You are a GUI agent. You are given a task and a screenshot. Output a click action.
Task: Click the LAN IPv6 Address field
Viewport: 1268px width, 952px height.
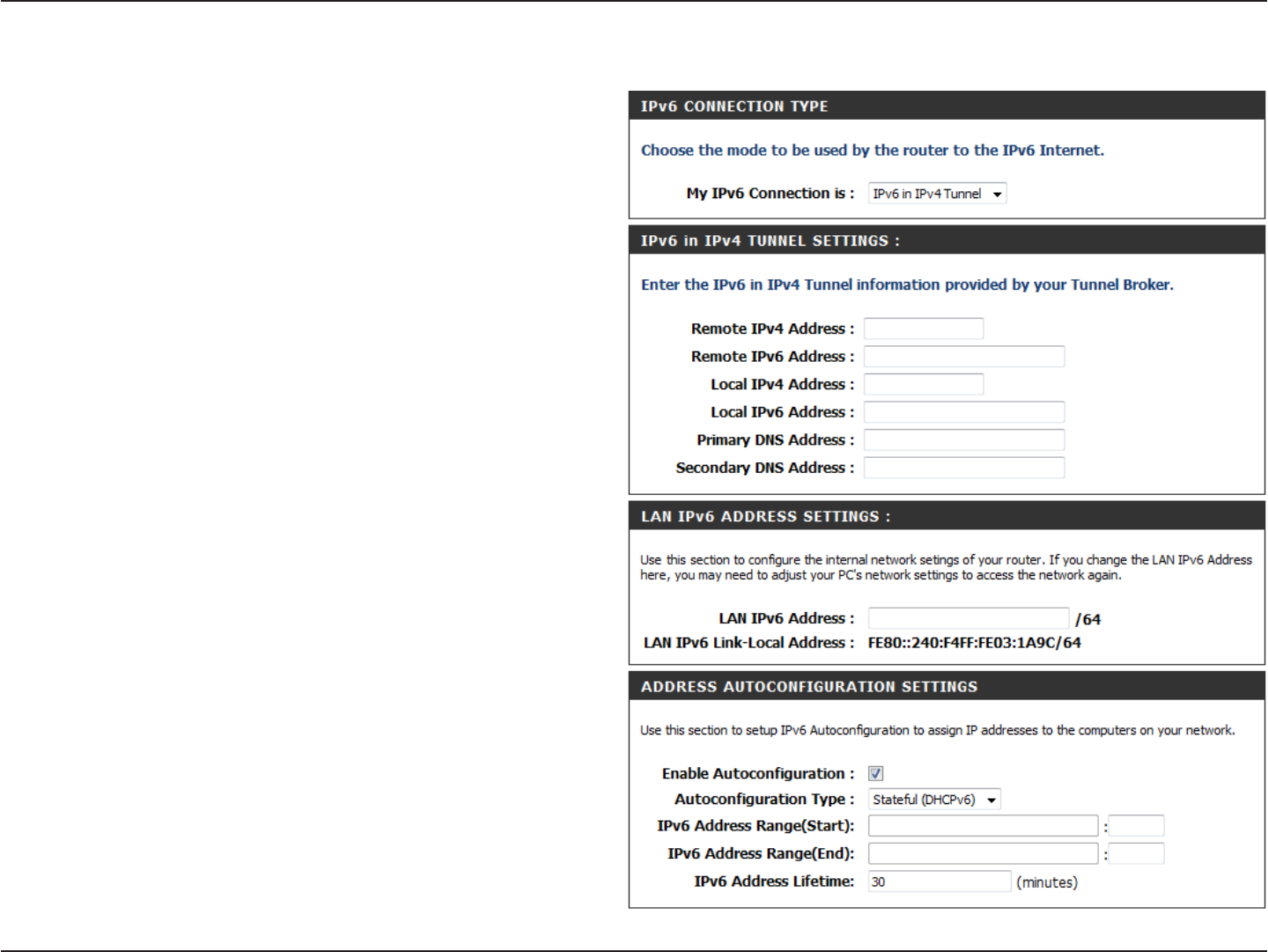(x=969, y=618)
